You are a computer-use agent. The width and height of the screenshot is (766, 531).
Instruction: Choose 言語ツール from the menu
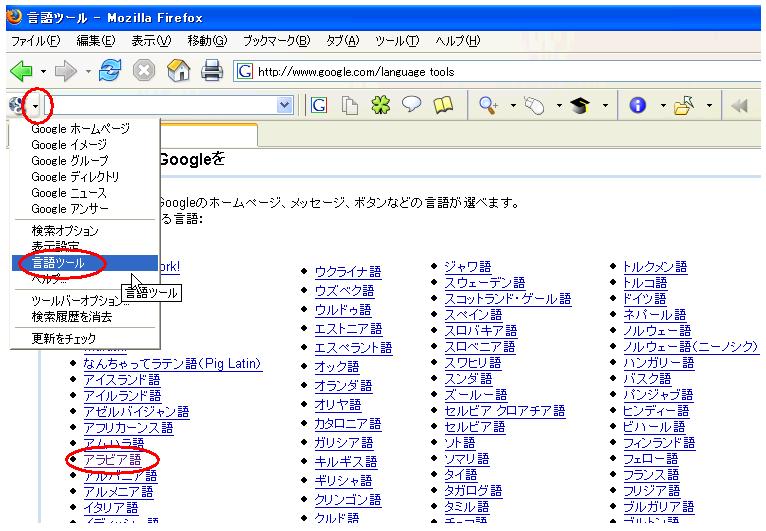85,263
